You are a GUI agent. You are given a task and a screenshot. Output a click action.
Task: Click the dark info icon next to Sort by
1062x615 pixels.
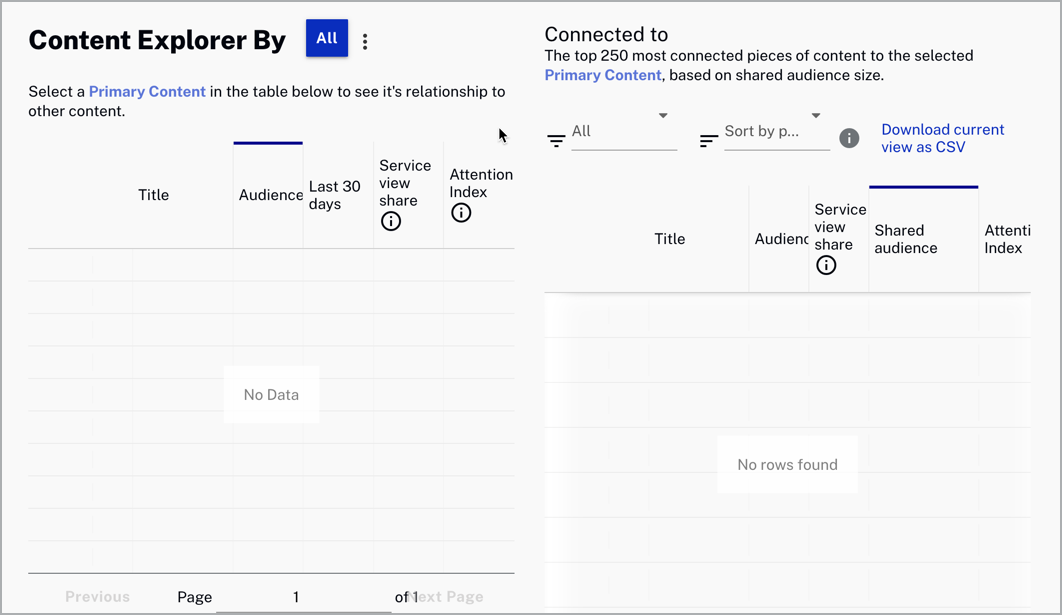point(849,138)
